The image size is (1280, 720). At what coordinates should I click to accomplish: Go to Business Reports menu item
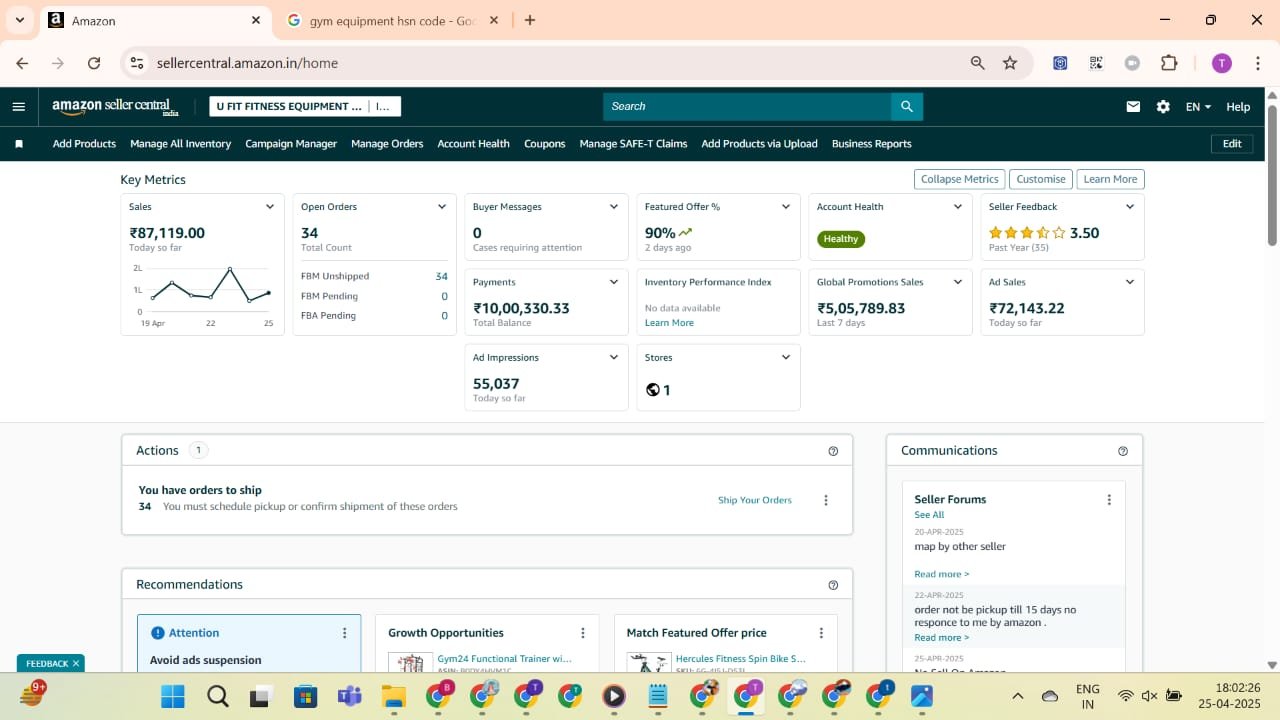pos(871,144)
